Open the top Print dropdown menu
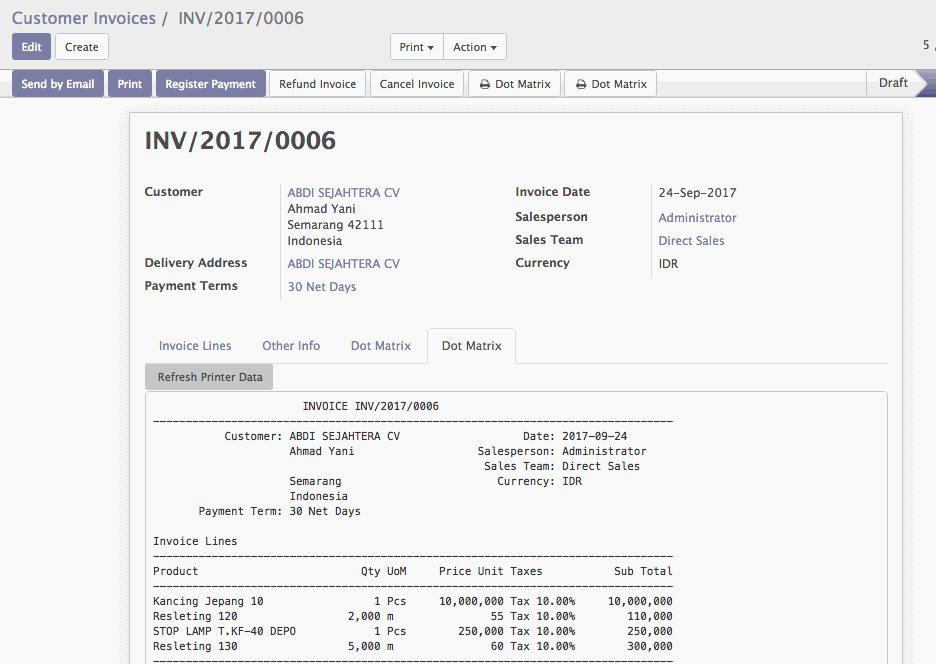This screenshot has height=664, width=936. pyautogui.click(x=417, y=47)
